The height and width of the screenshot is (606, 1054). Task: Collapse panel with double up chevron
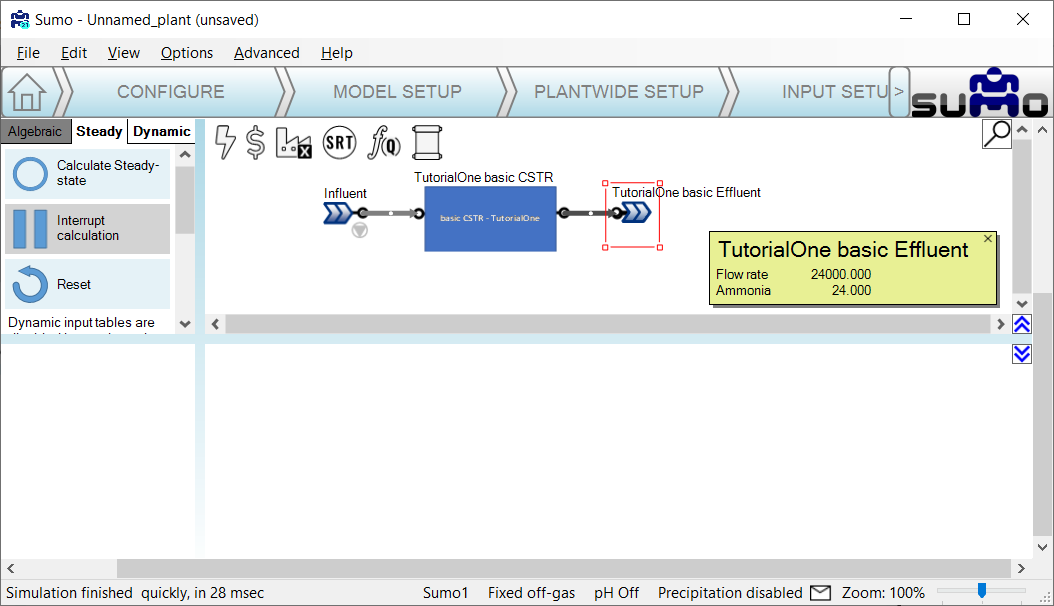tap(1021, 324)
